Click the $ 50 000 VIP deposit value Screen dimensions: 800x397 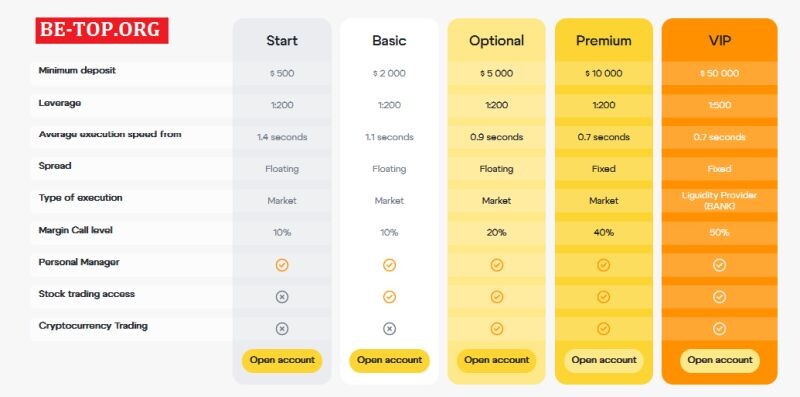point(719,73)
